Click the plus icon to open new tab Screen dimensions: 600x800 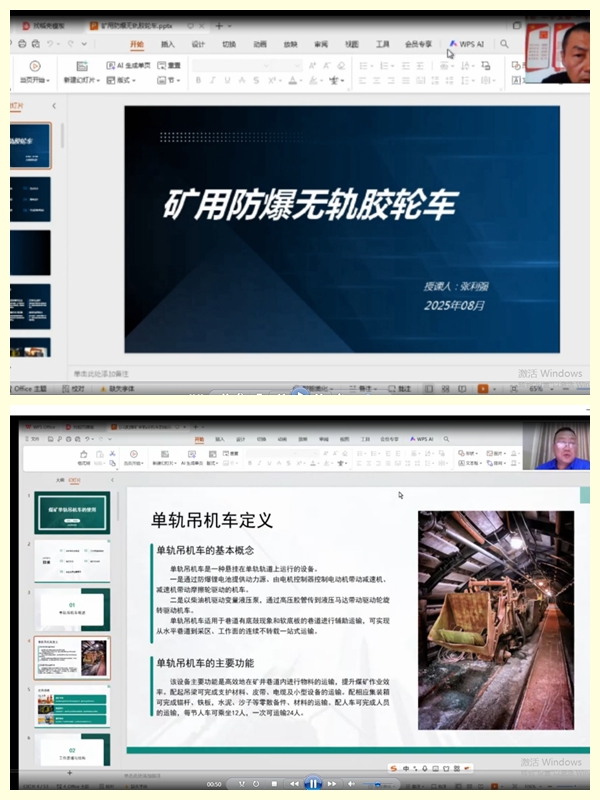218,24
